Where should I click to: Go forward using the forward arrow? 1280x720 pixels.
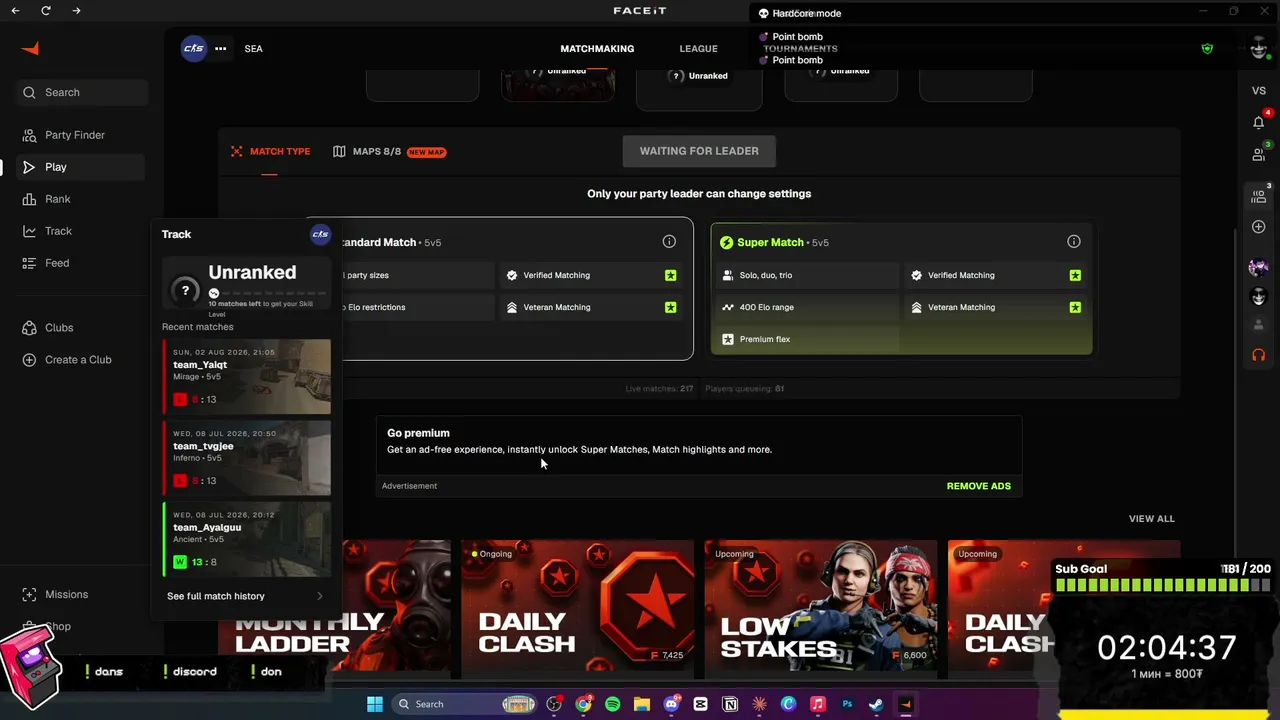[x=77, y=10]
